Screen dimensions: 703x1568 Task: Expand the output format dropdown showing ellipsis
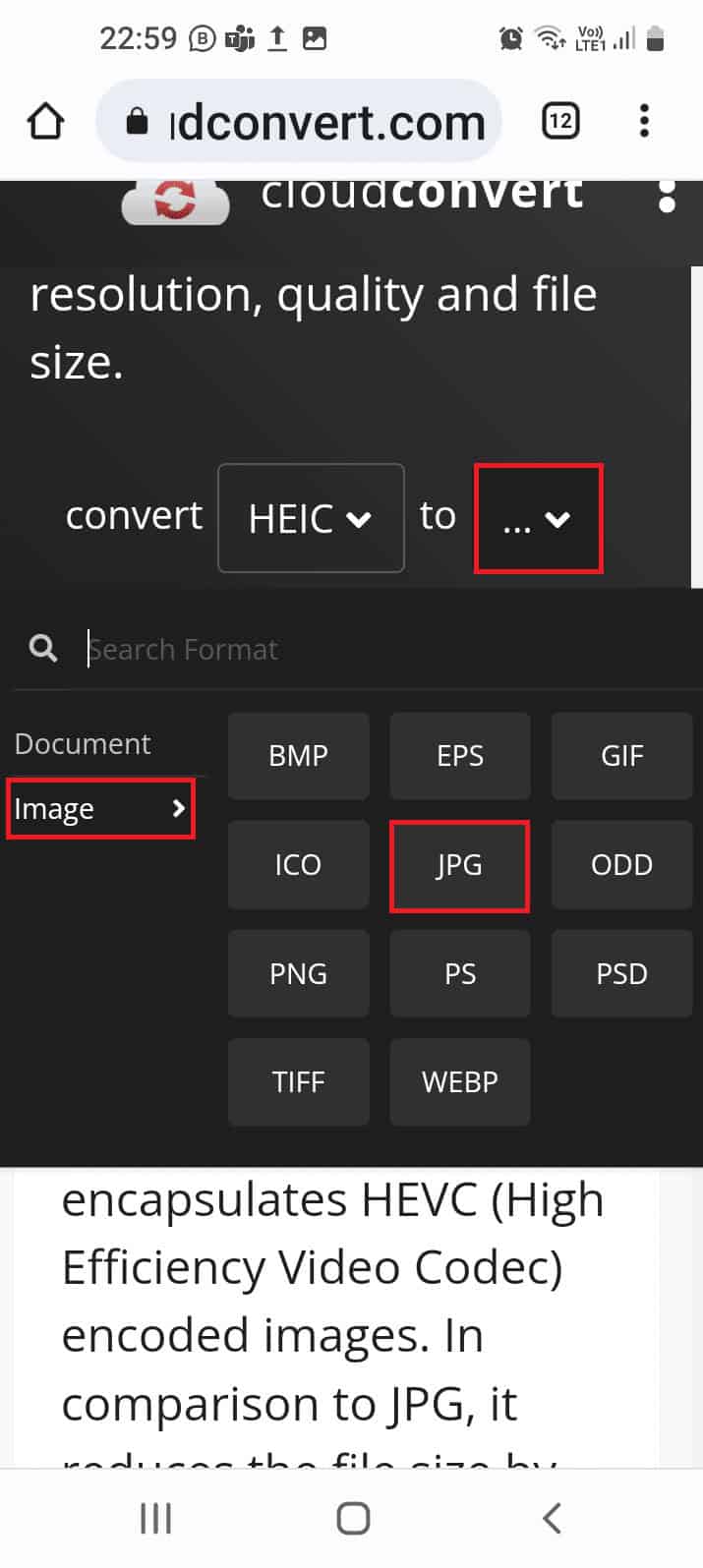click(x=538, y=518)
